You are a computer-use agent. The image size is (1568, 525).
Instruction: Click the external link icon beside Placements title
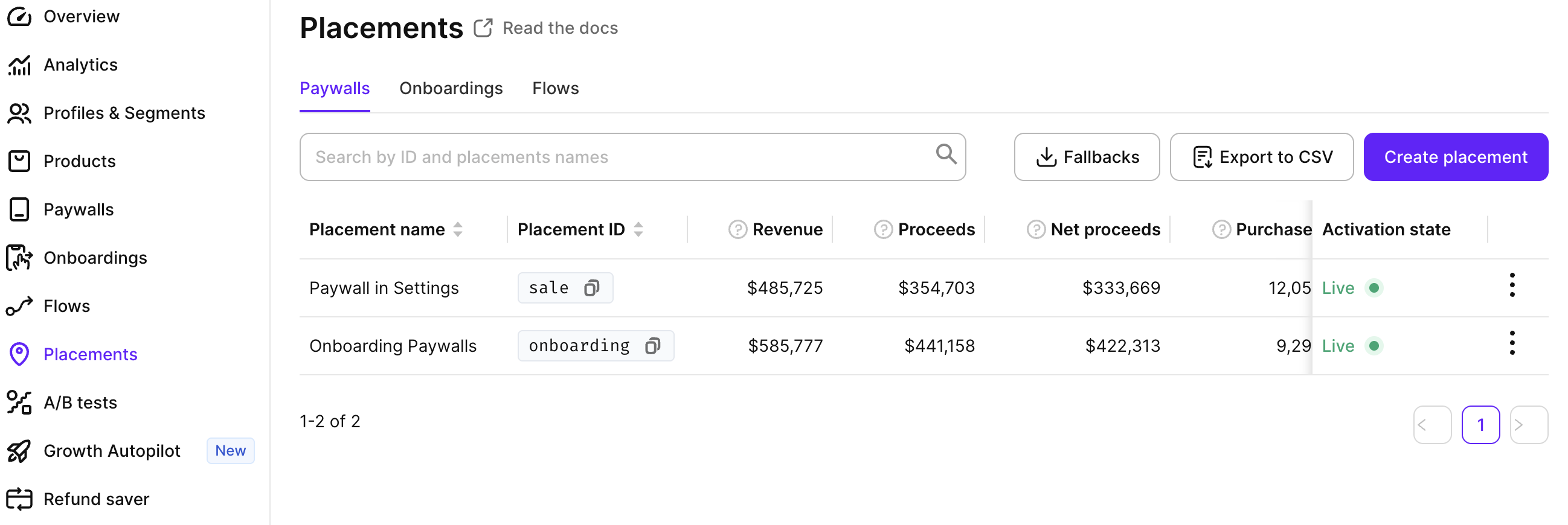point(483,28)
